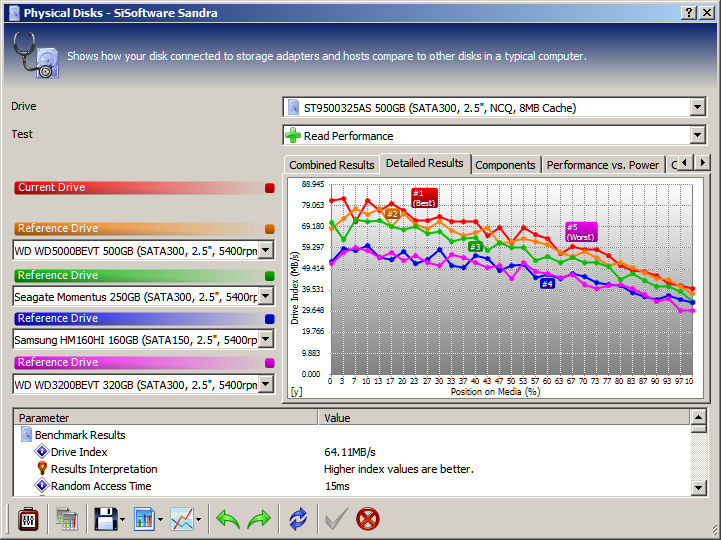
Task: Open the Components tab
Action: pyautogui.click(x=505, y=165)
